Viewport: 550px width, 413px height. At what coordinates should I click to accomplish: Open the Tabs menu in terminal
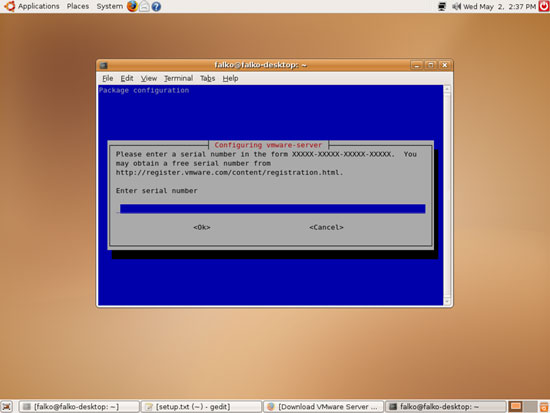[x=208, y=78]
